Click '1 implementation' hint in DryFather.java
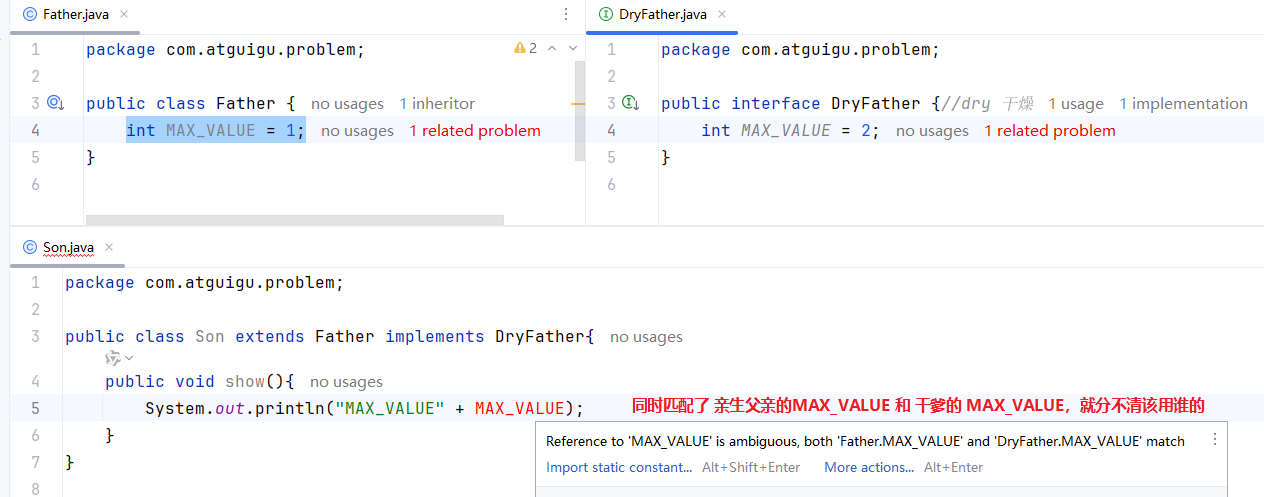Viewport: 1264px width, 497px height. click(x=1184, y=104)
